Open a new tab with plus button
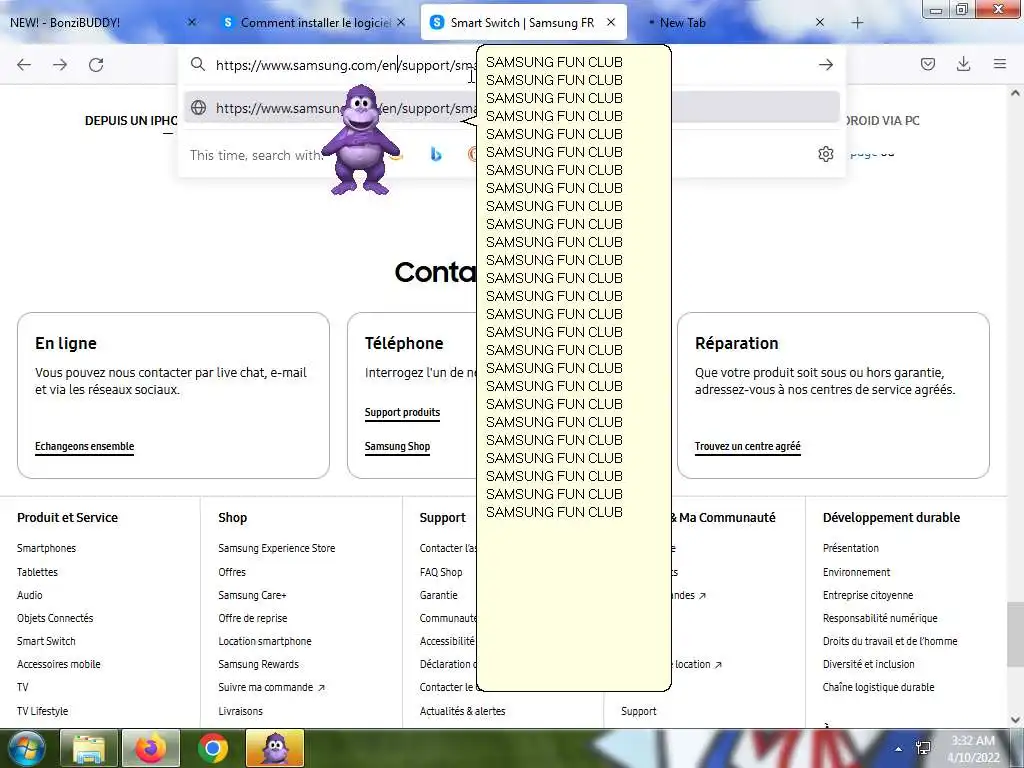 point(857,23)
